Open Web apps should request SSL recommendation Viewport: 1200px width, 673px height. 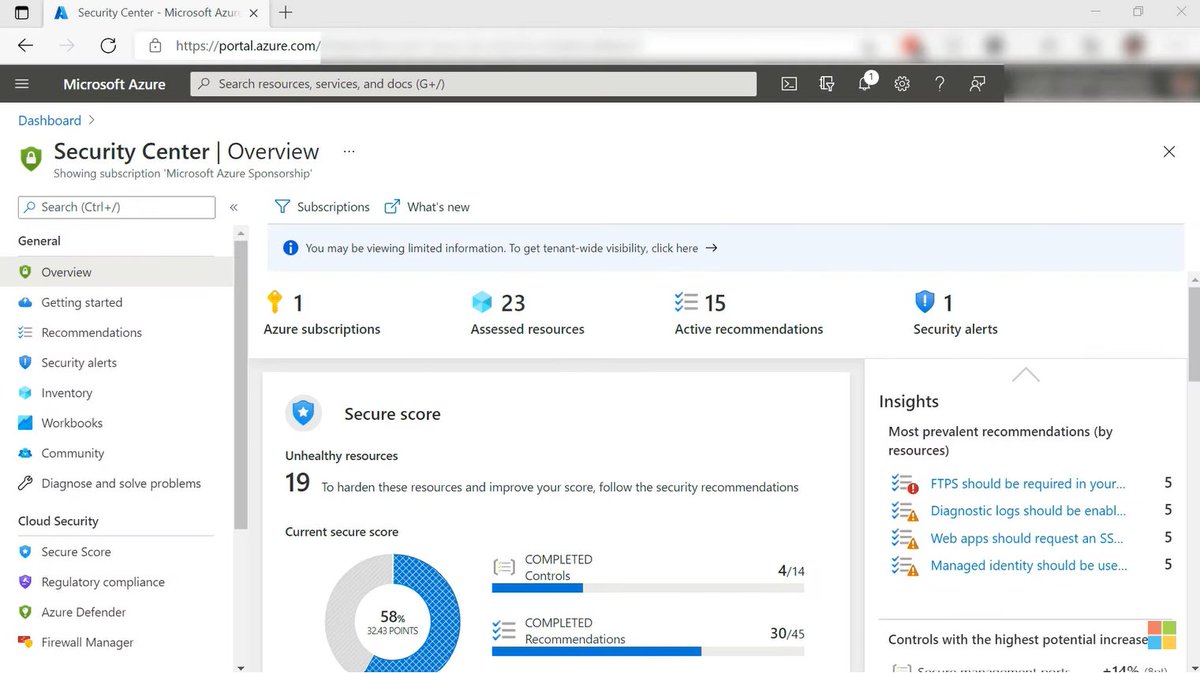click(x=1027, y=538)
